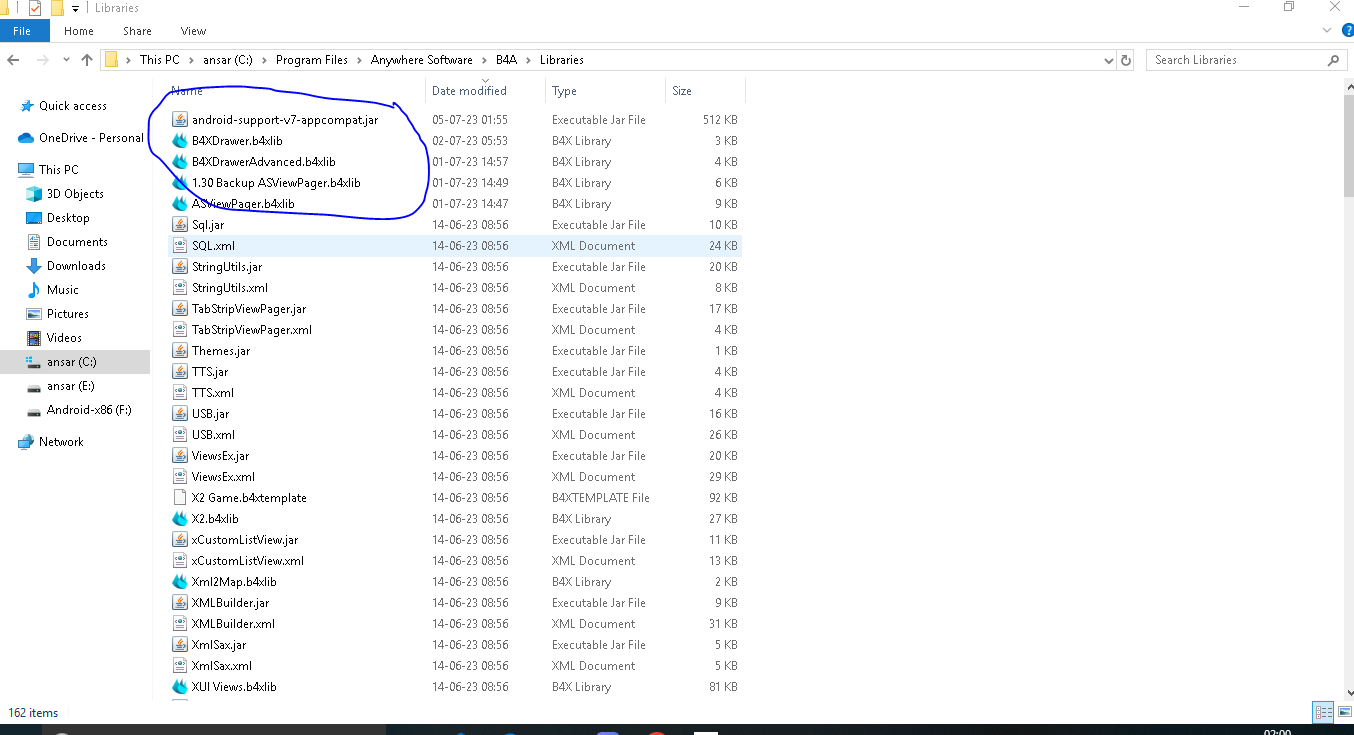Sort by the Type column header

click(x=605, y=91)
